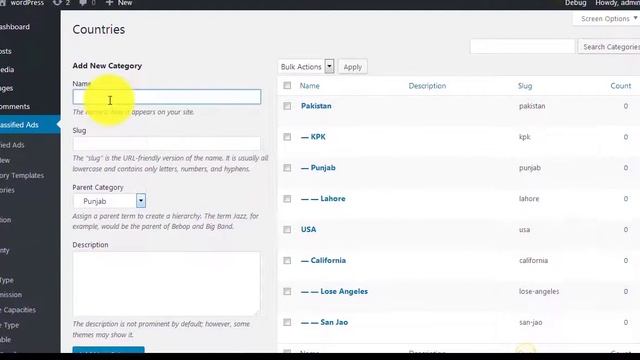Open Classified Ads submenu item

12,145
